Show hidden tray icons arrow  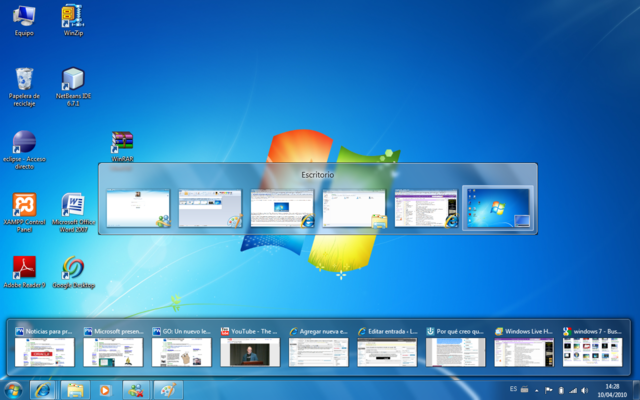[537, 391]
